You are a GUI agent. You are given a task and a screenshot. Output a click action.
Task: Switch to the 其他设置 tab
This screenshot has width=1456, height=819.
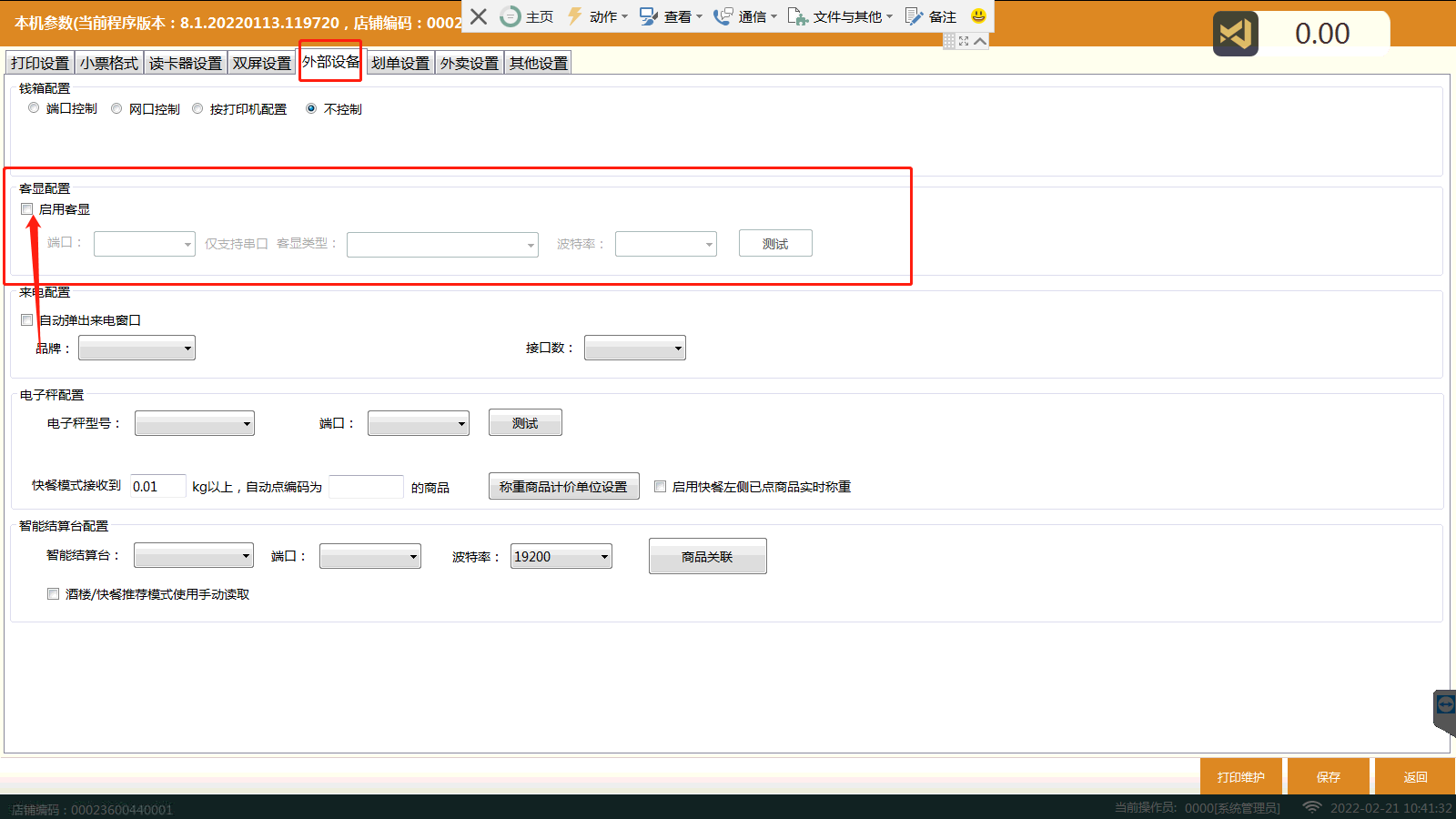(x=539, y=63)
